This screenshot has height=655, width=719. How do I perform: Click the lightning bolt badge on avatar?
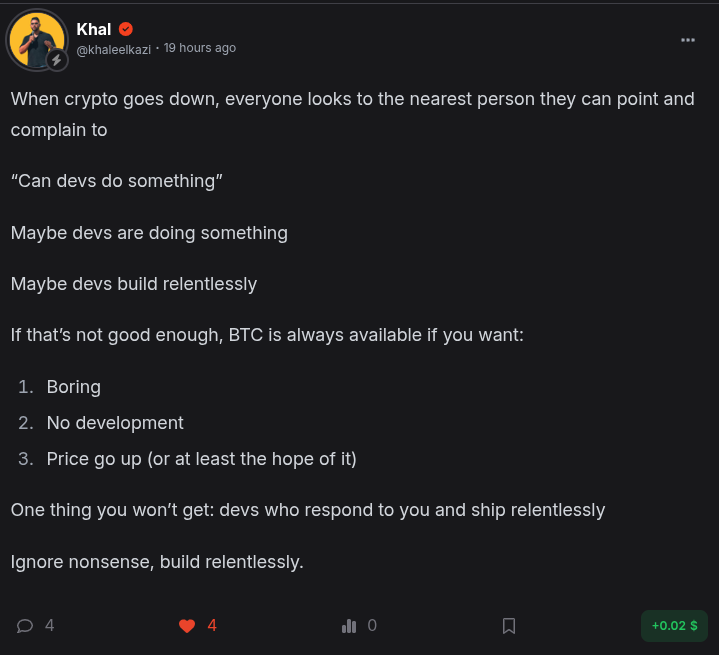coord(57,60)
